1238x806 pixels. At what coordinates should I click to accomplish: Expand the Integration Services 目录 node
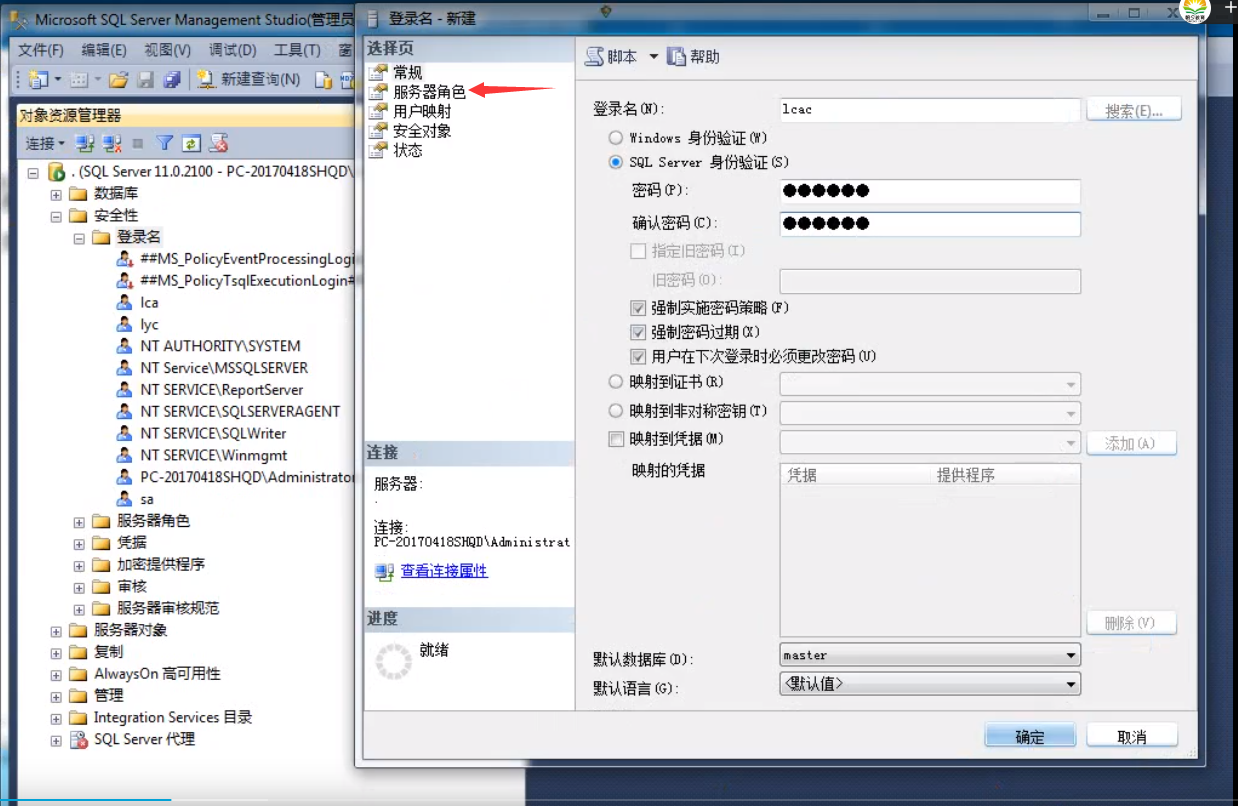[x=57, y=718]
